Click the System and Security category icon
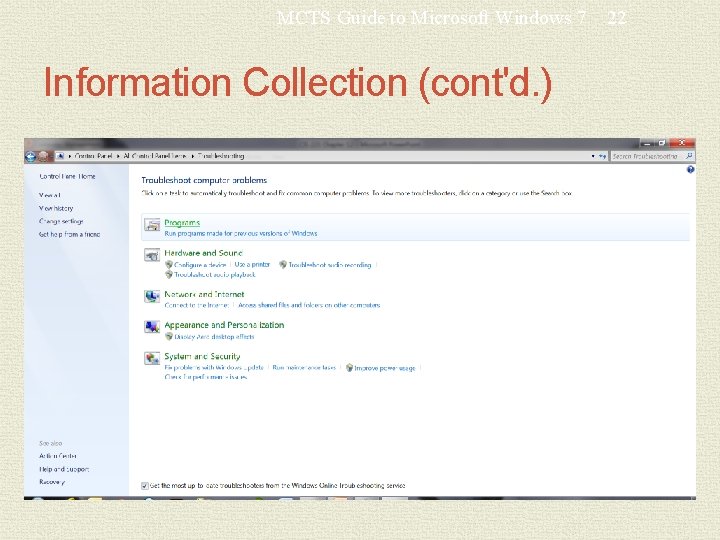The image size is (720, 540). (152, 358)
